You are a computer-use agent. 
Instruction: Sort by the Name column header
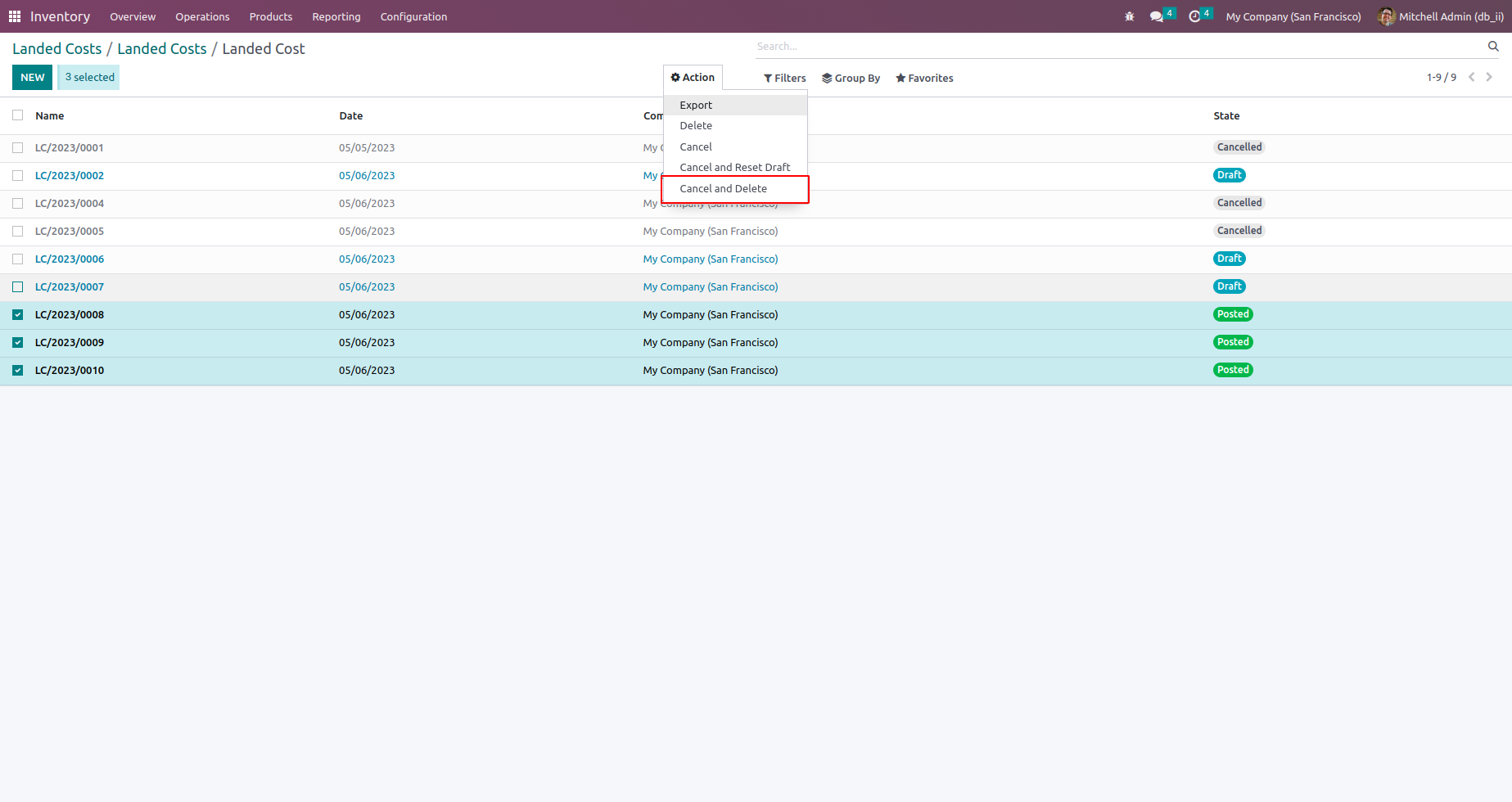(50, 116)
